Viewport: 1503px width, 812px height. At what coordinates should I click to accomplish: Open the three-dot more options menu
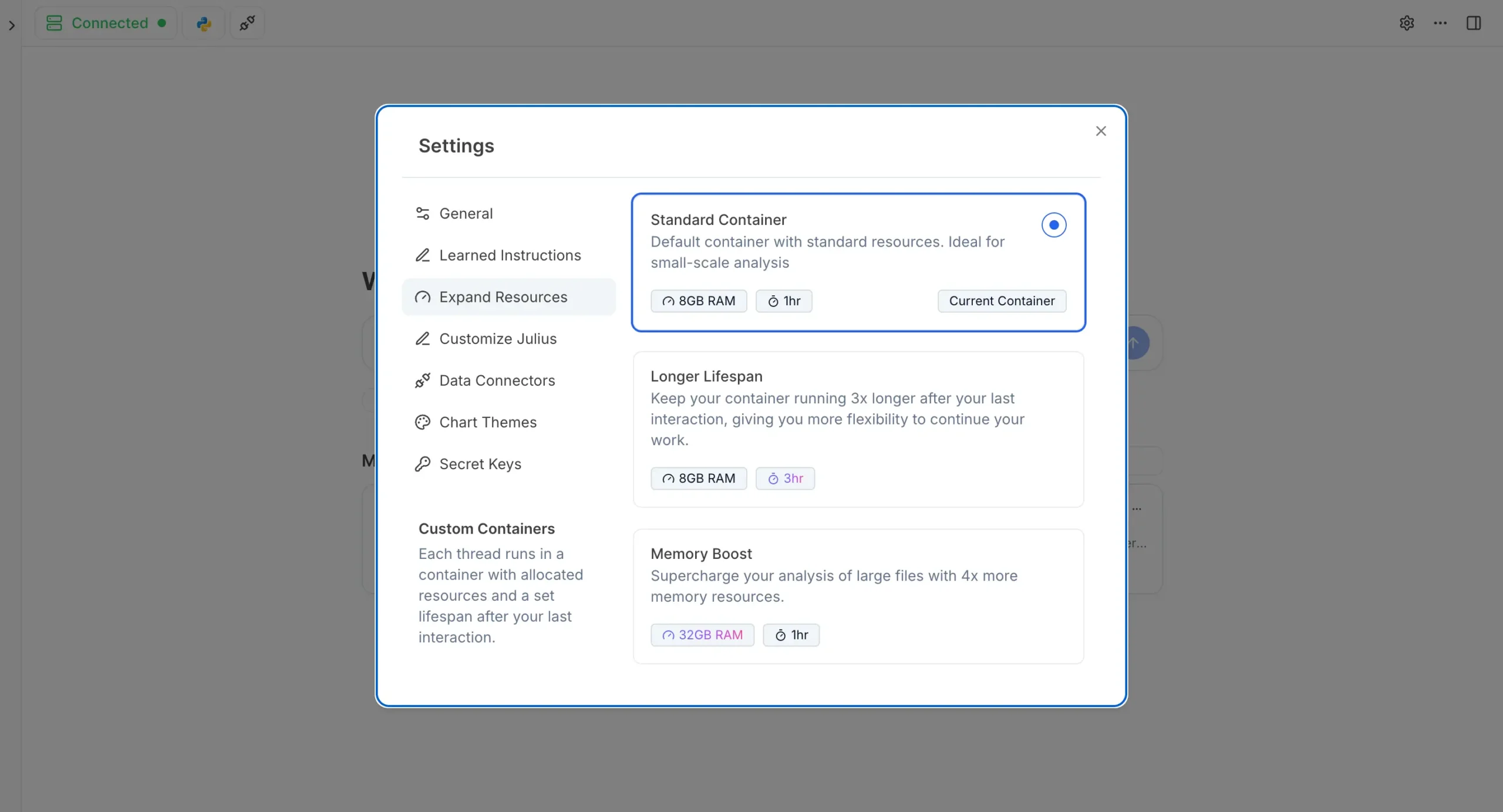point(1440,23)
